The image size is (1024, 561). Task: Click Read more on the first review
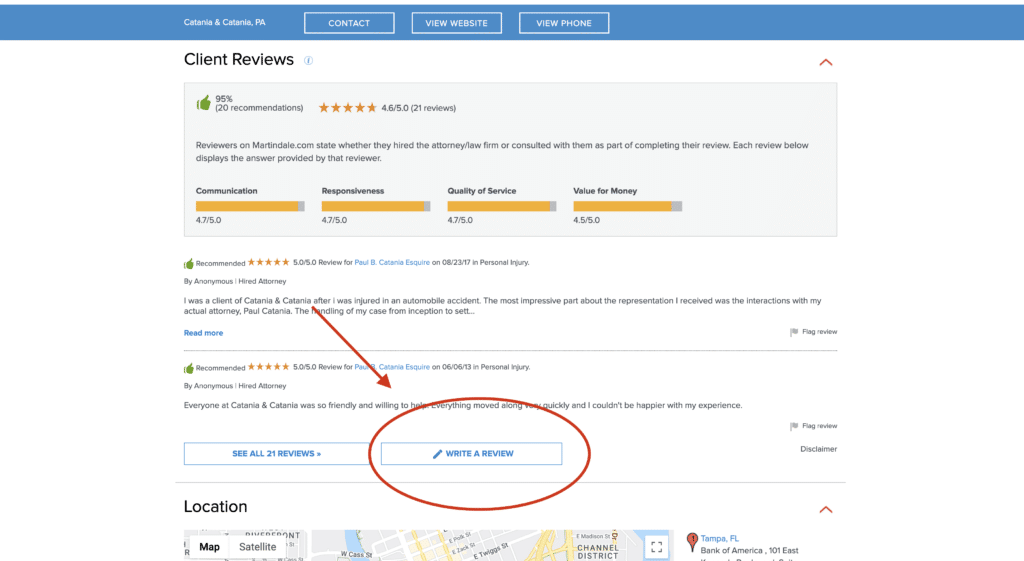pyautogui.click(x=203, y=333)
